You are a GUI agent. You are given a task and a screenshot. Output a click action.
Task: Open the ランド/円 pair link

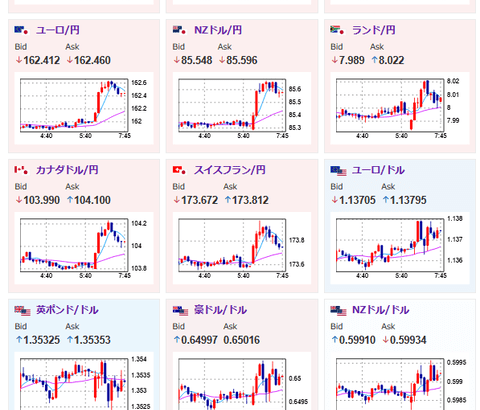374,30
